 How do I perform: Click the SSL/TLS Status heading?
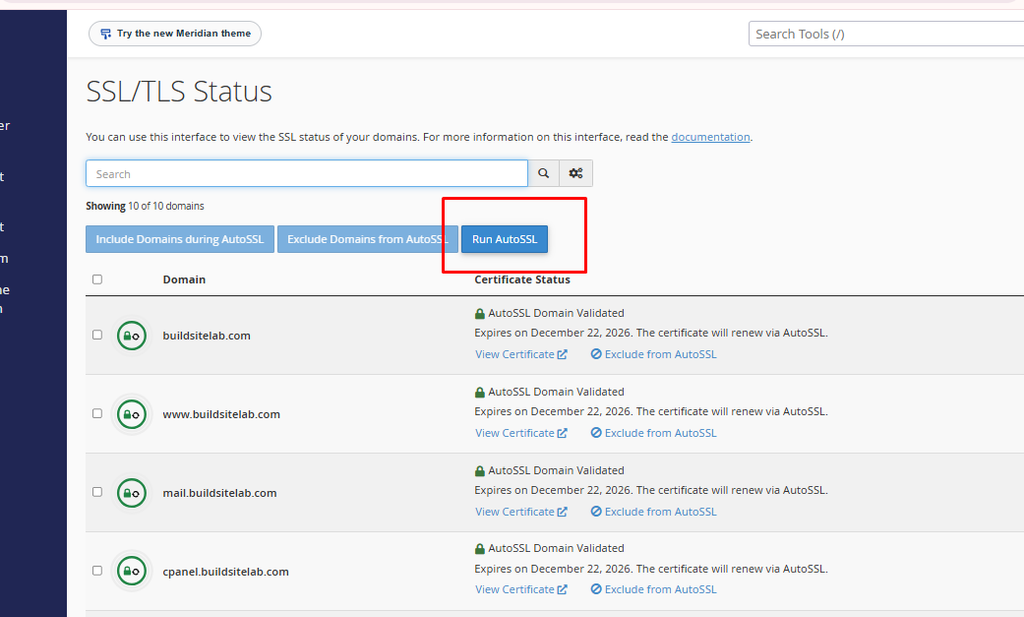pyautogui.click(x=179, y=91)
